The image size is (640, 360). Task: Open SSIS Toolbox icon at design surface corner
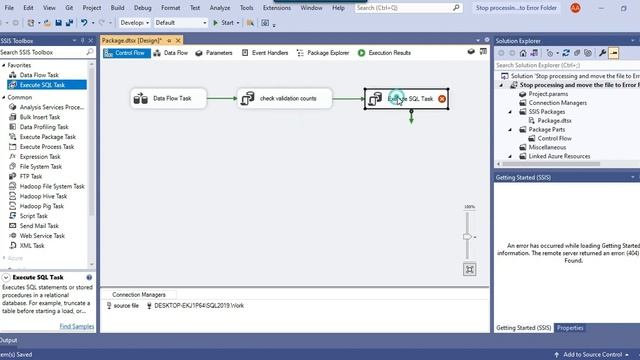click(483, 52)
